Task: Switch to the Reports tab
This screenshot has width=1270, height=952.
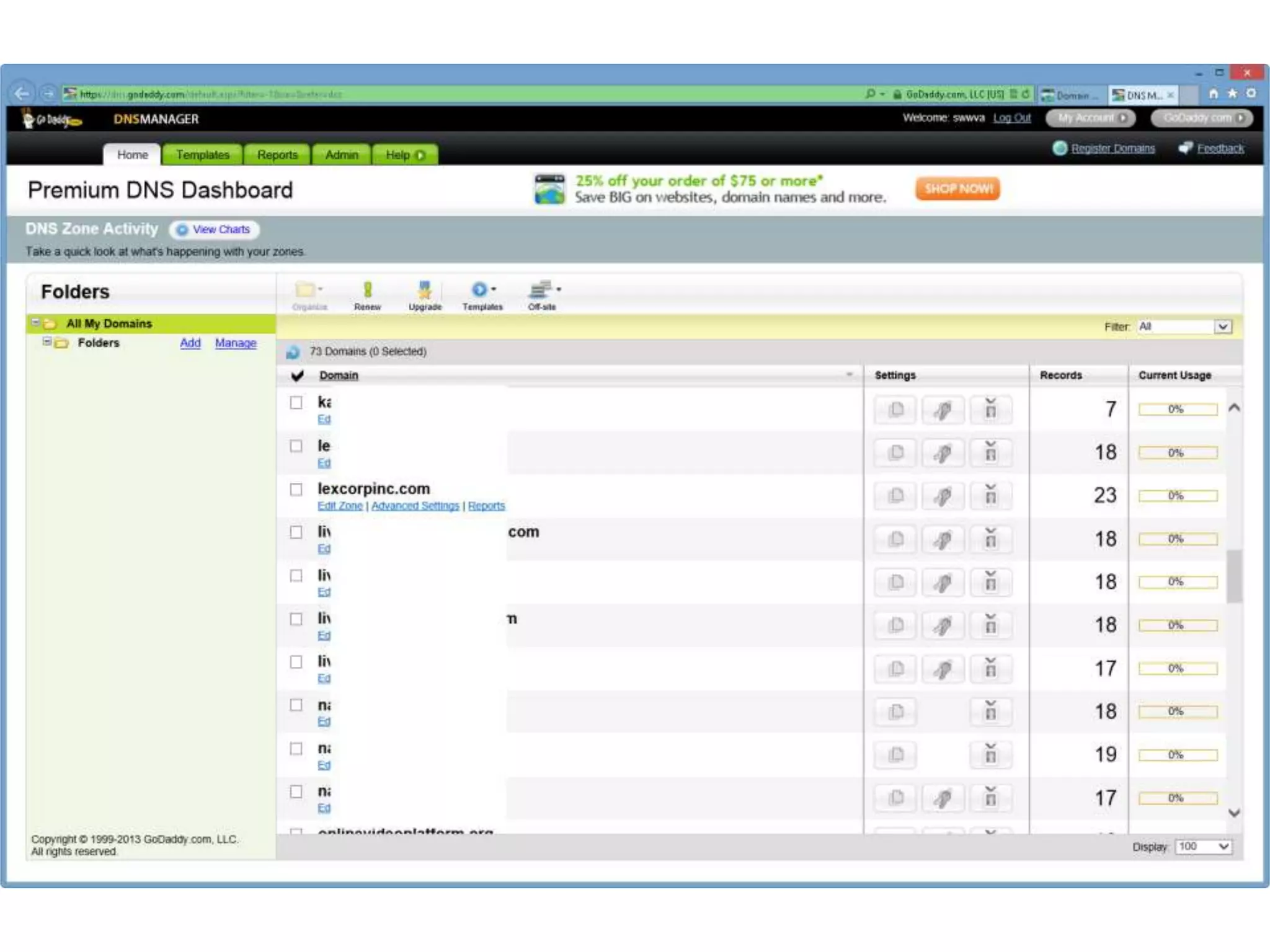Action: (277, 155)
